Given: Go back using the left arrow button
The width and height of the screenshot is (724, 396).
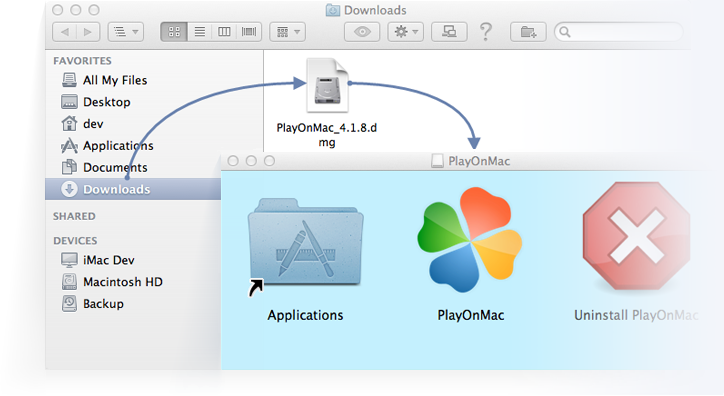Looking at the screenshot, I should click(x=65, y=32).
